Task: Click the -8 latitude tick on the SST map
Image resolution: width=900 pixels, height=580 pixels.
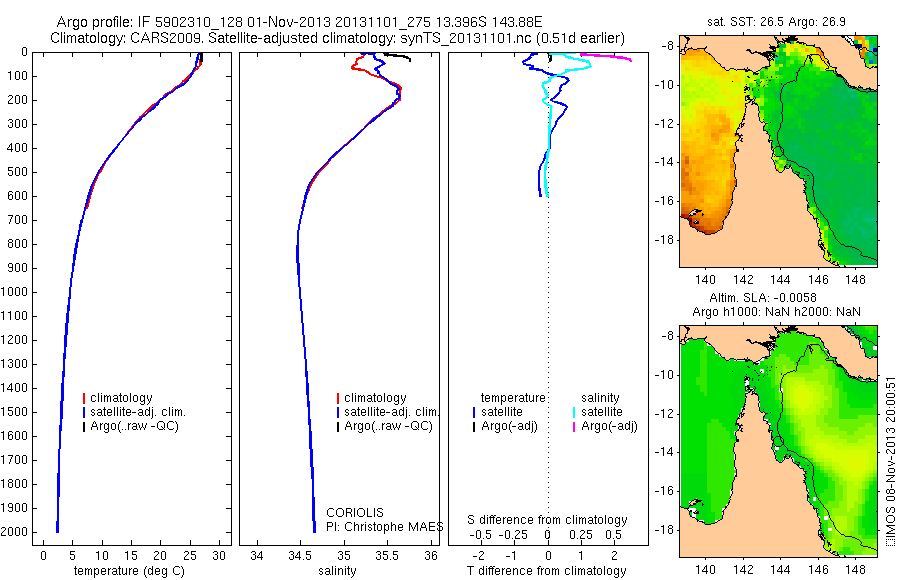Action: pos(668,46)
